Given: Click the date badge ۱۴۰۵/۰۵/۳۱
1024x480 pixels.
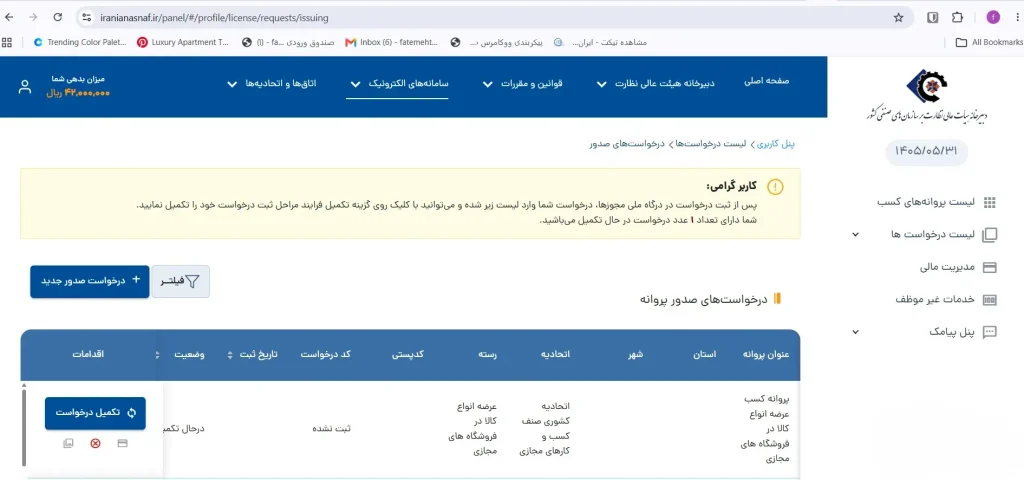Looking at the screenshot, I should (926, 152).
